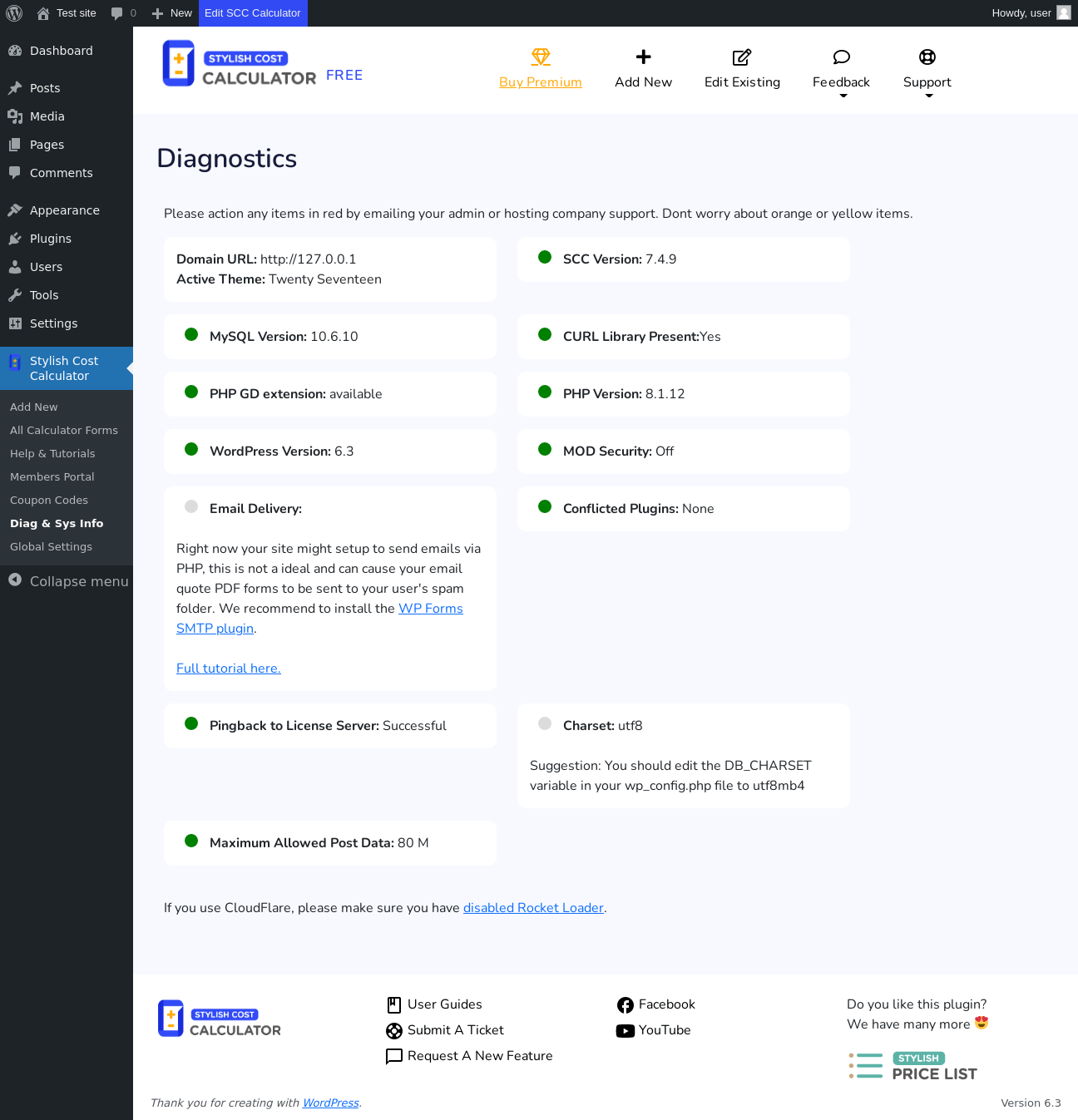Click the Plugins plug icon
The image size is (1078, 1120).
click(x=15, y=239)
